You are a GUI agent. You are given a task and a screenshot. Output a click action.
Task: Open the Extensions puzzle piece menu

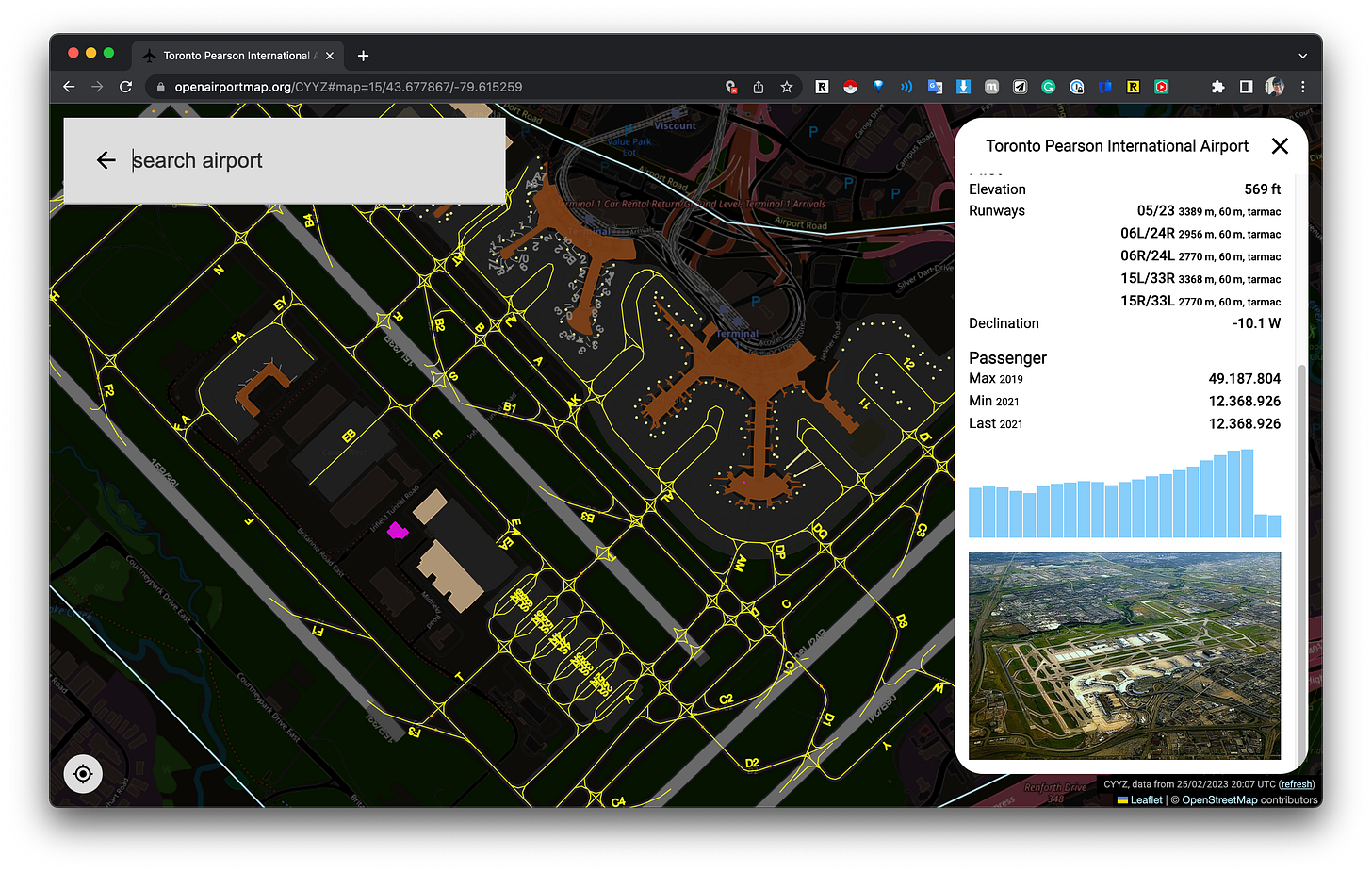point(1217,87)
